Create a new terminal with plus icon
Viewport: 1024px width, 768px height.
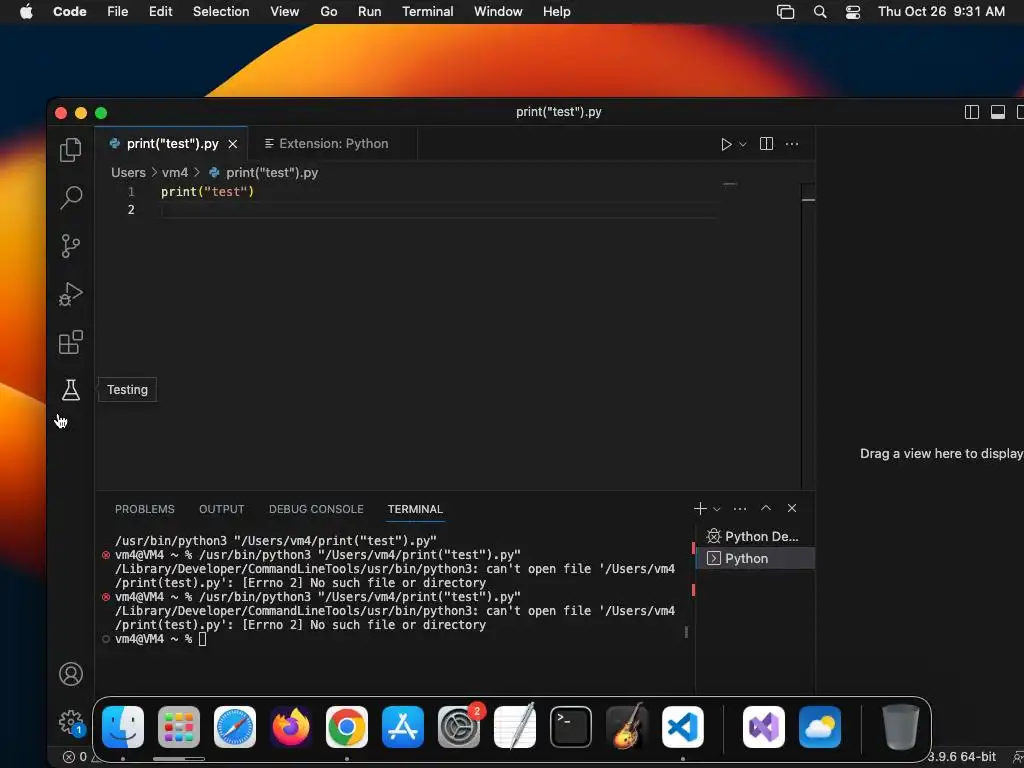tap(700, 508)
